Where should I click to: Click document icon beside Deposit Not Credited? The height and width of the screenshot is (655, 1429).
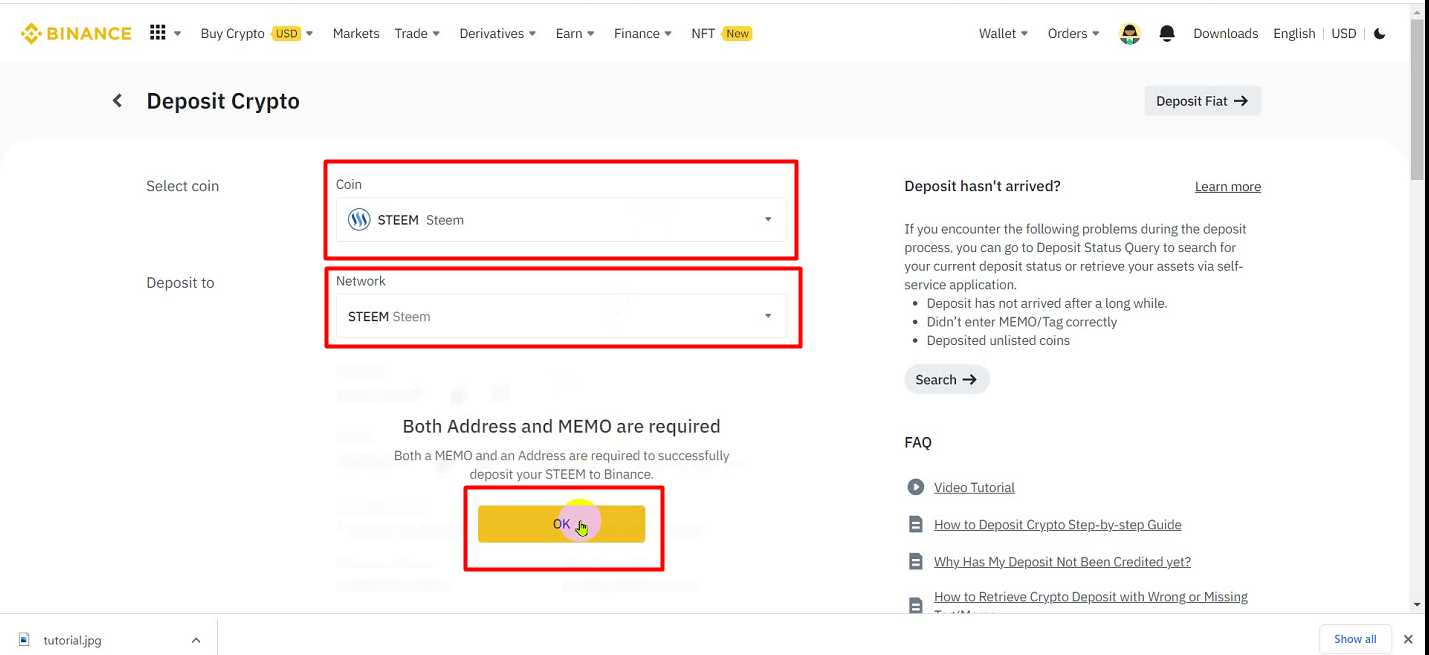(915, 561)
